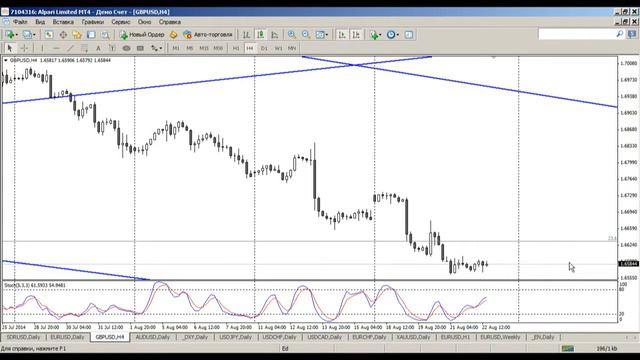Open the Вставка menu

pos(63,22)
